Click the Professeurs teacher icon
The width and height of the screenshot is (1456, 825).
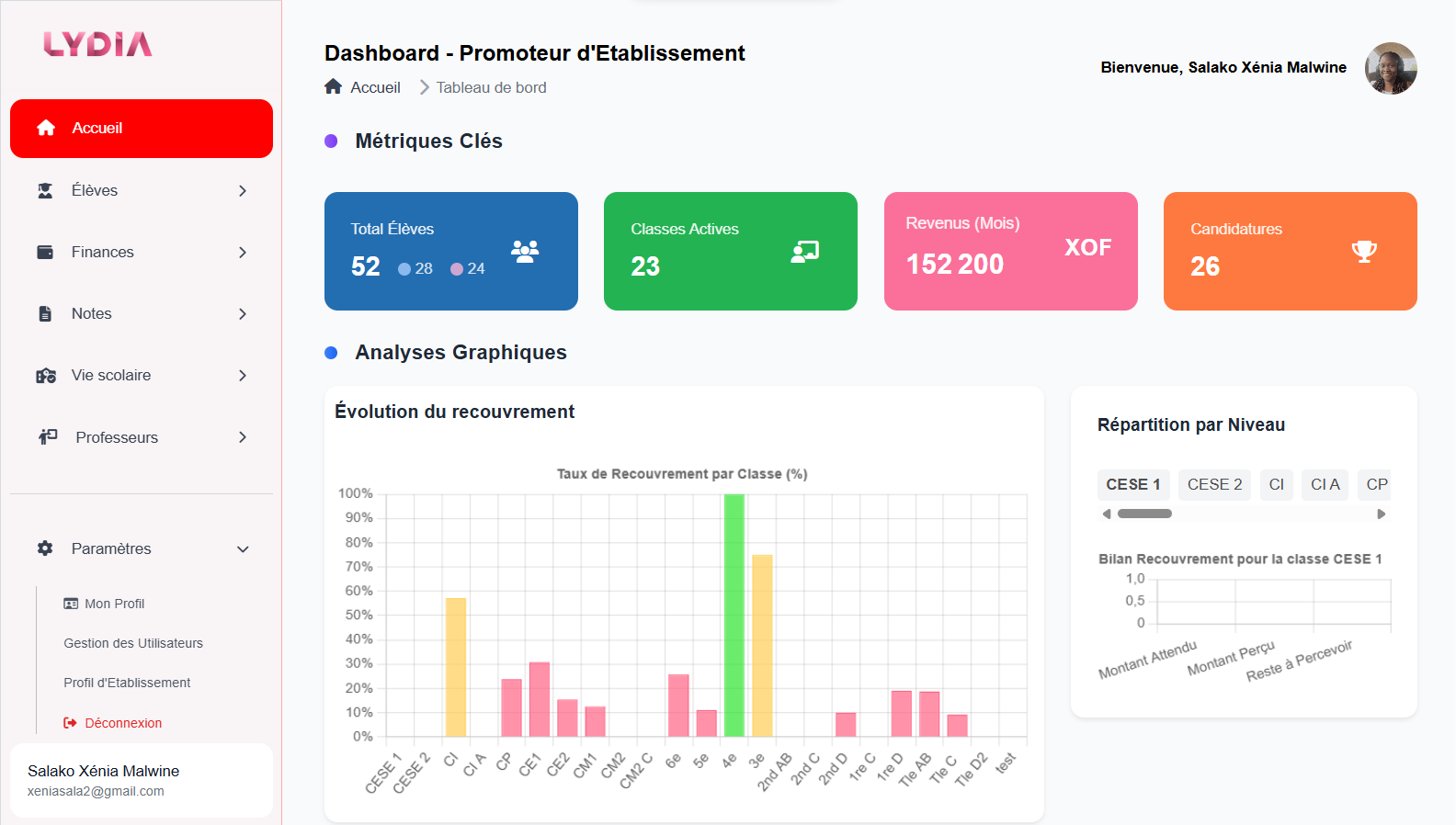click(x=48, y=437)
